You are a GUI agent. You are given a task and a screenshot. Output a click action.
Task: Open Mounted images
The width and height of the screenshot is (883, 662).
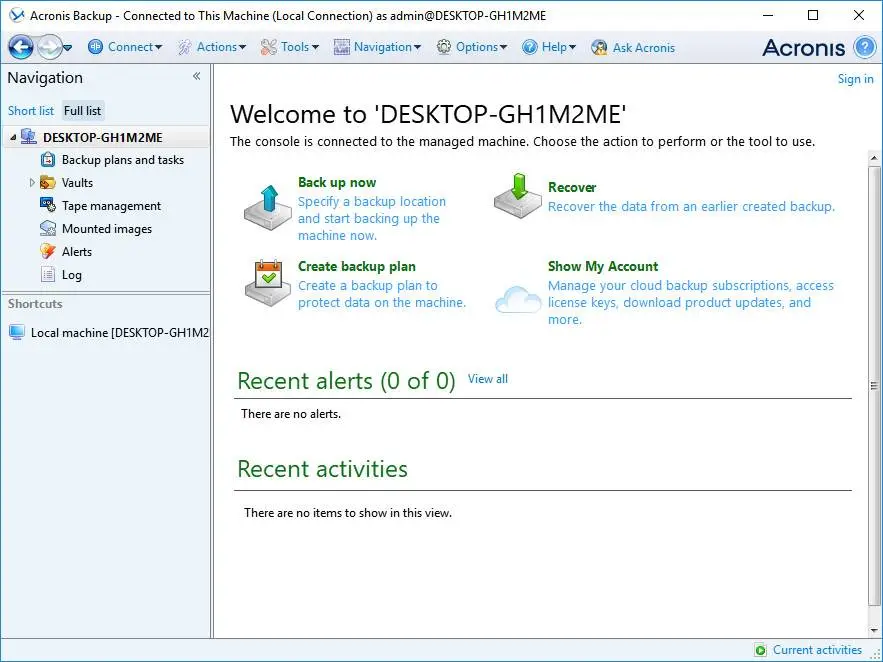pyautogui.click(x=107, y=229)
